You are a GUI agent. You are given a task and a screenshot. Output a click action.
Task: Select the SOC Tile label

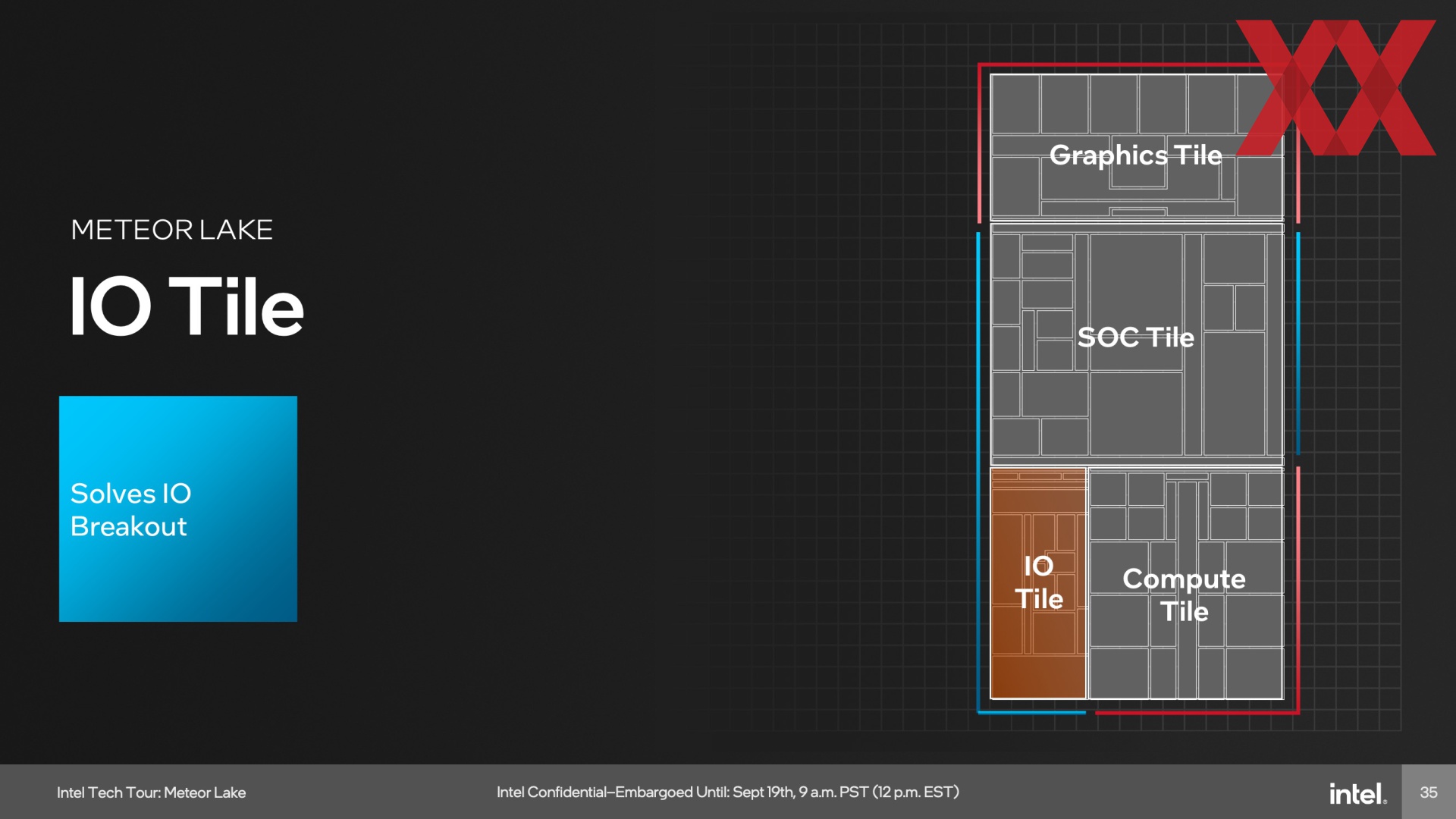(x=1135, y=337)
